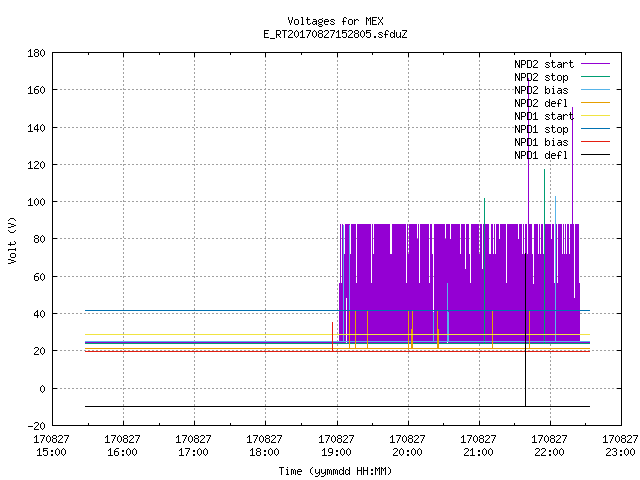Click the 160 y-axis tick label
The height and width of the screenshot is (480, 640).
pos(36,90)
